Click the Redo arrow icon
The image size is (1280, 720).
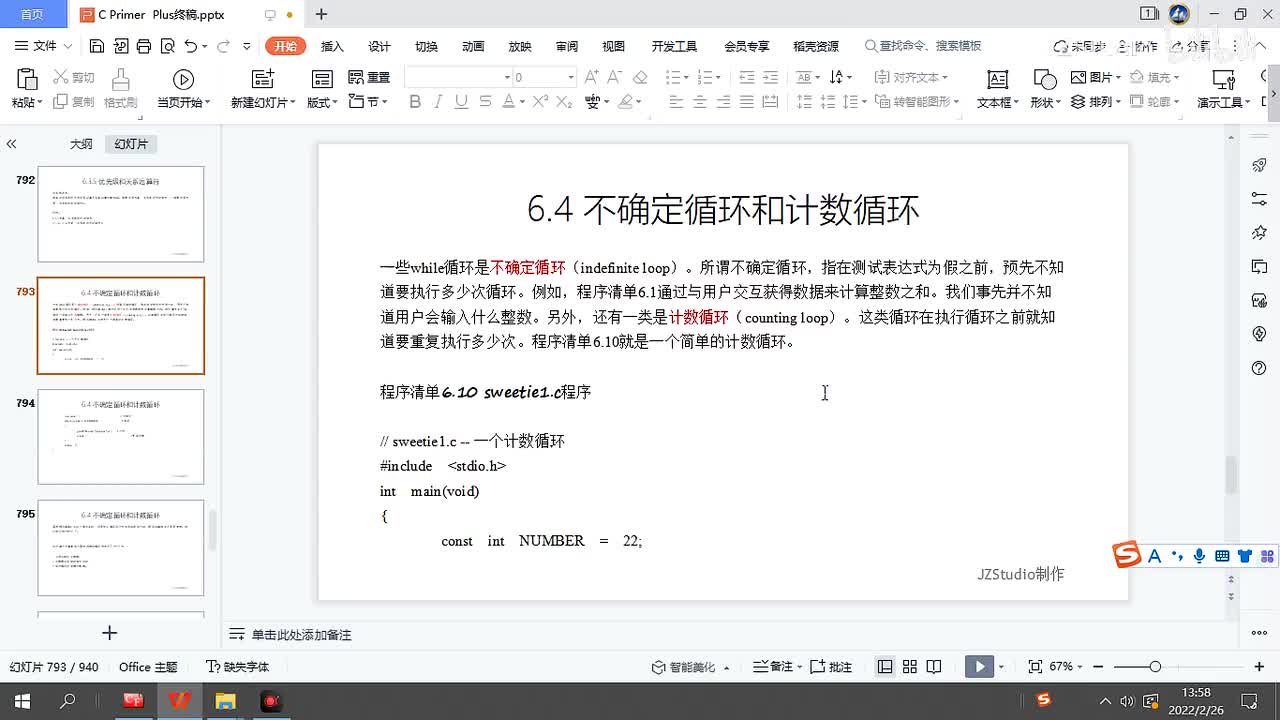point(223,46)
